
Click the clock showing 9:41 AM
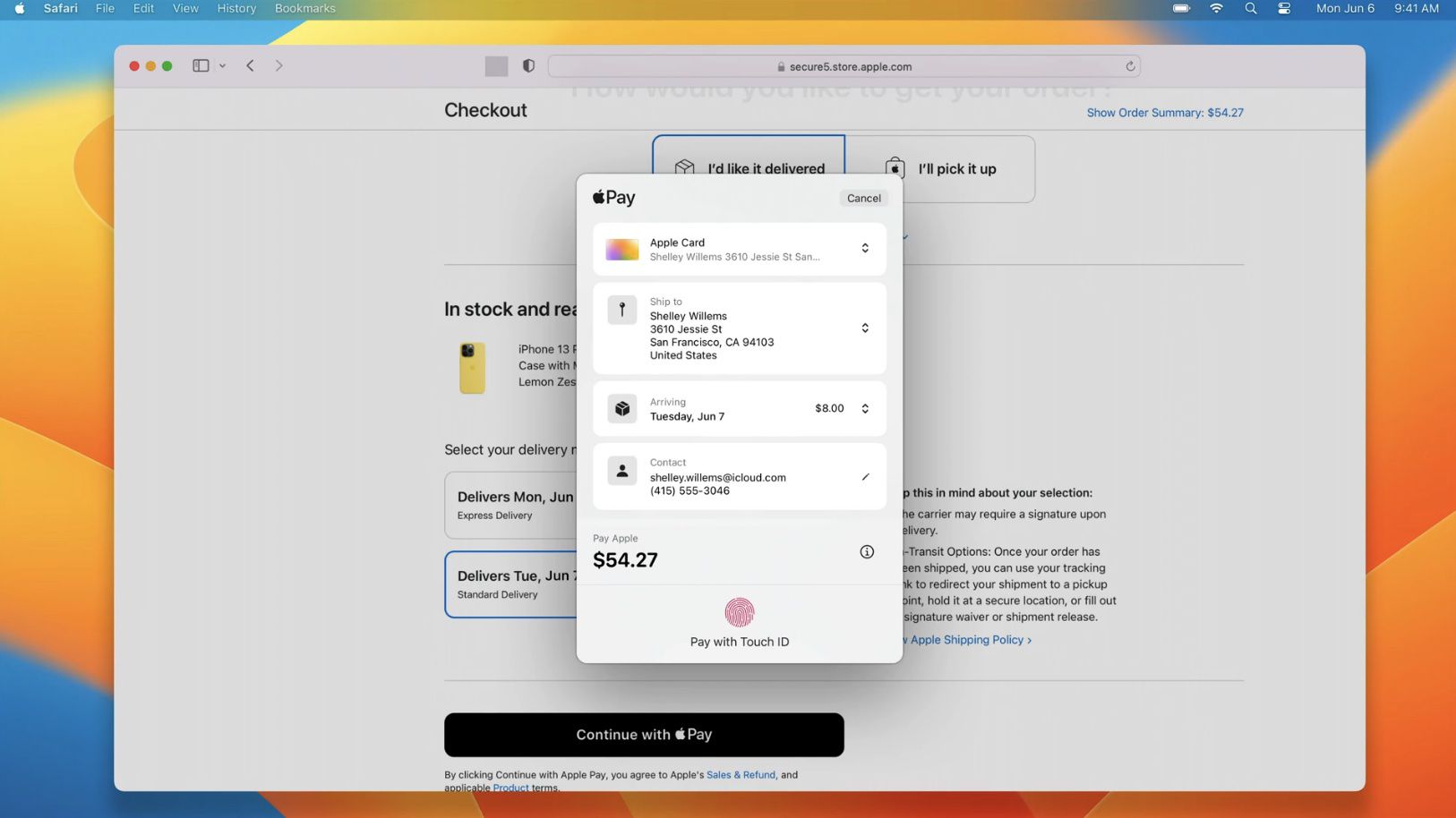point(1416,8)
